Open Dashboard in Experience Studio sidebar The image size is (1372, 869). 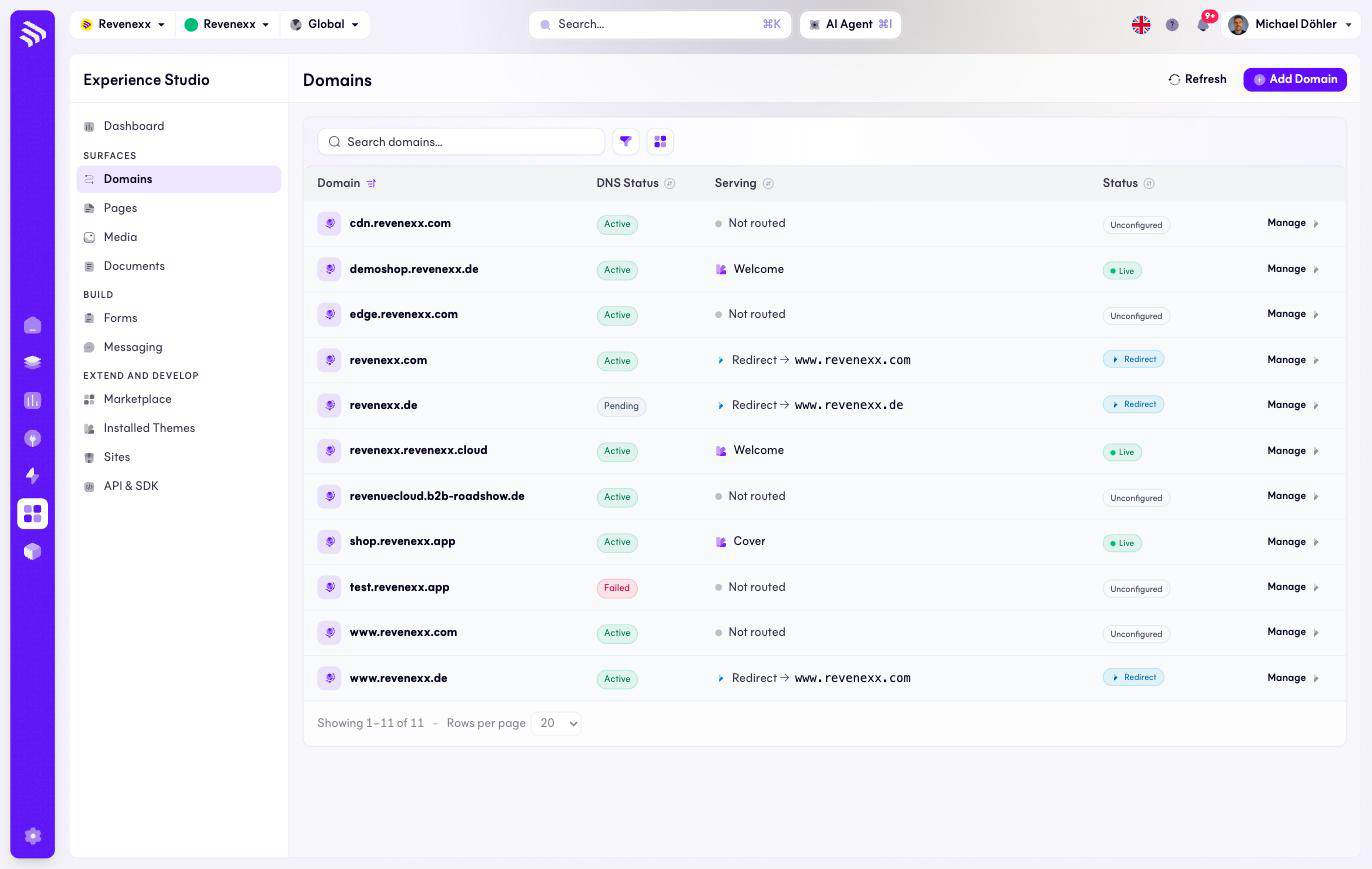[178, 126]
